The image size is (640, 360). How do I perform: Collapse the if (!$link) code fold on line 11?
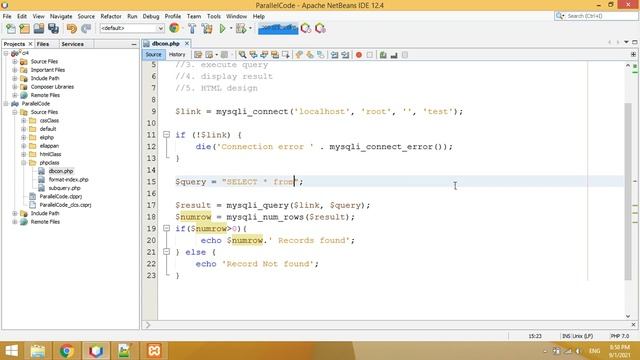coord(166,134)
